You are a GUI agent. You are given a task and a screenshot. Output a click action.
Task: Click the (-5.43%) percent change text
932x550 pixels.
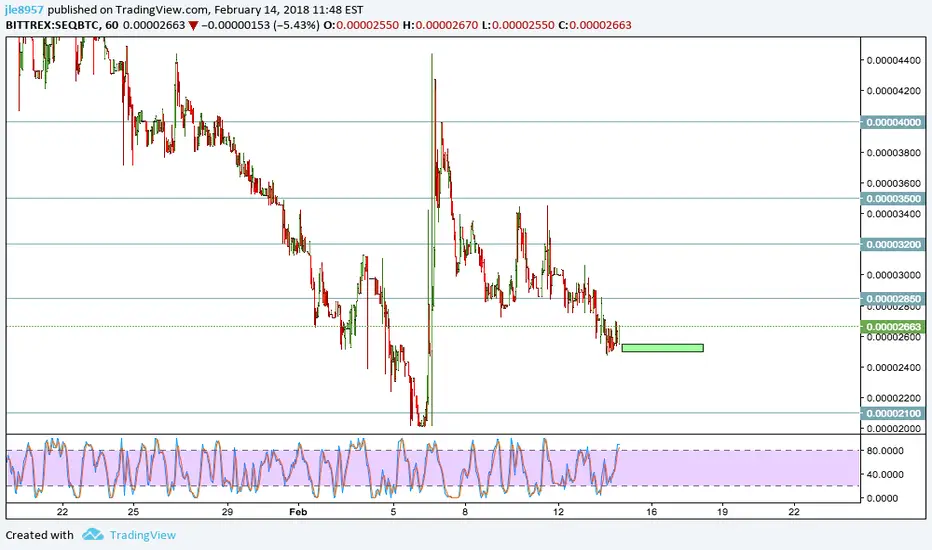pyautogui.click(x=297, y=25)
